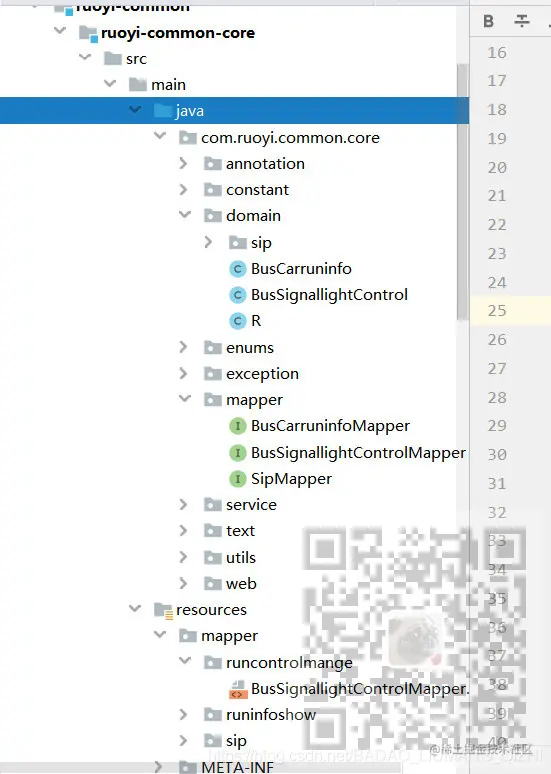Click the BusCarruninfo class icon
Screen dimensions: 551x774
pos(237,269)
